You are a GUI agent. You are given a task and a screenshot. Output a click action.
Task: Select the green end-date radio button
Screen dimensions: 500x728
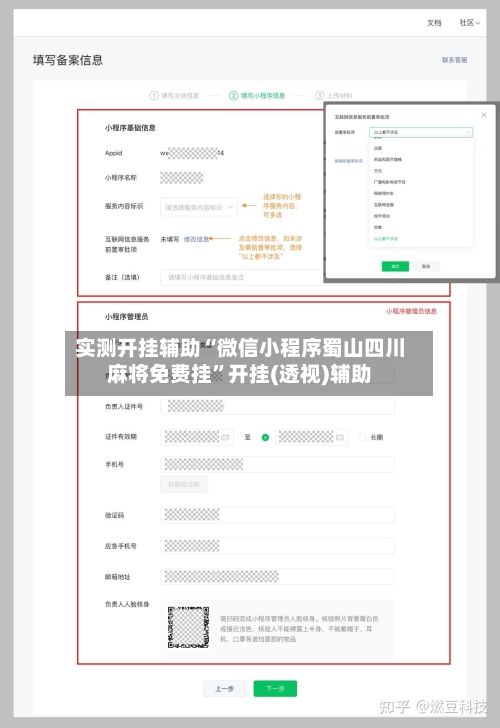click(266, 437)
